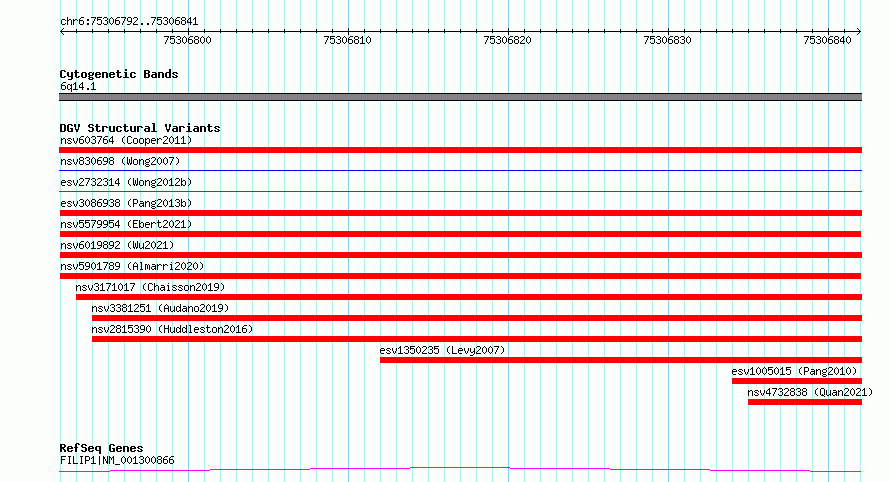Screen dimensions: 890x482
Task: Click the ruler's left arrow end
Action: point(62,32)
